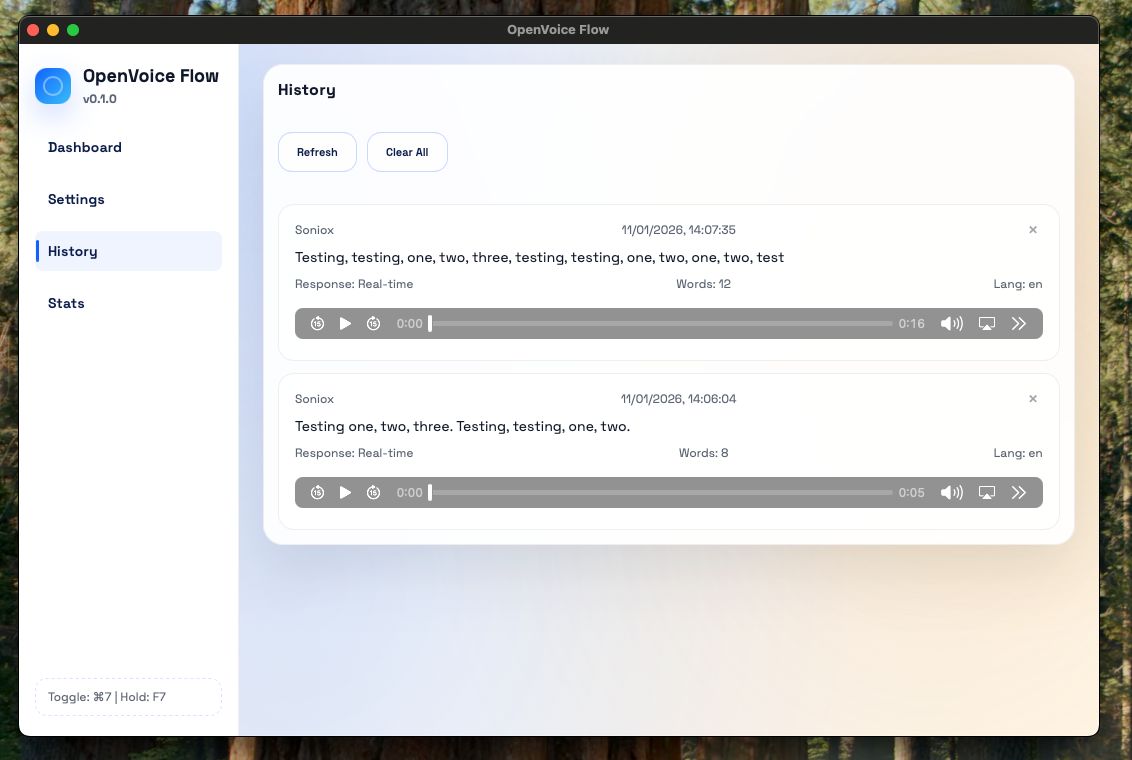Click 'Response: Real-time' on the 8-word entry

point(354,453)
